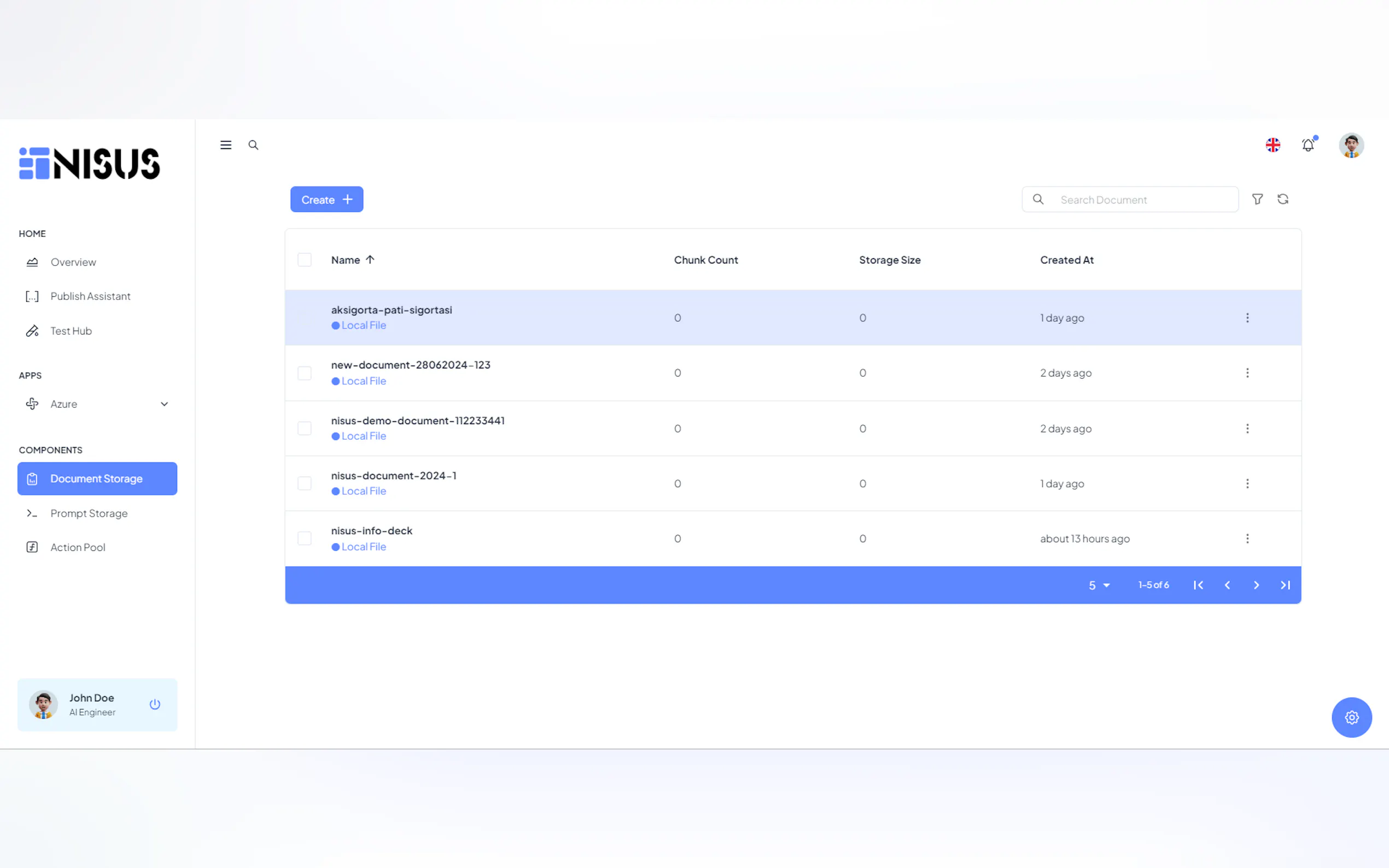The width and height of the screenshot is (1389, 868).
Task: Refresh the document list
Action: (x=1283, y=199)
